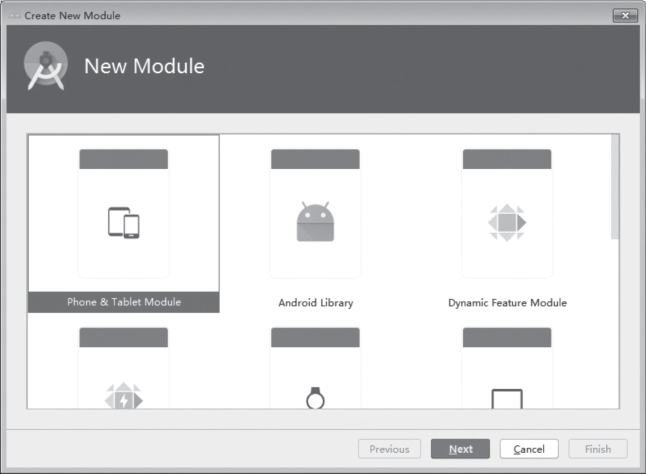Click the title bar window icon
Image resolution: width=646 pixels, height=474 pixels.
tap(14, 15)
